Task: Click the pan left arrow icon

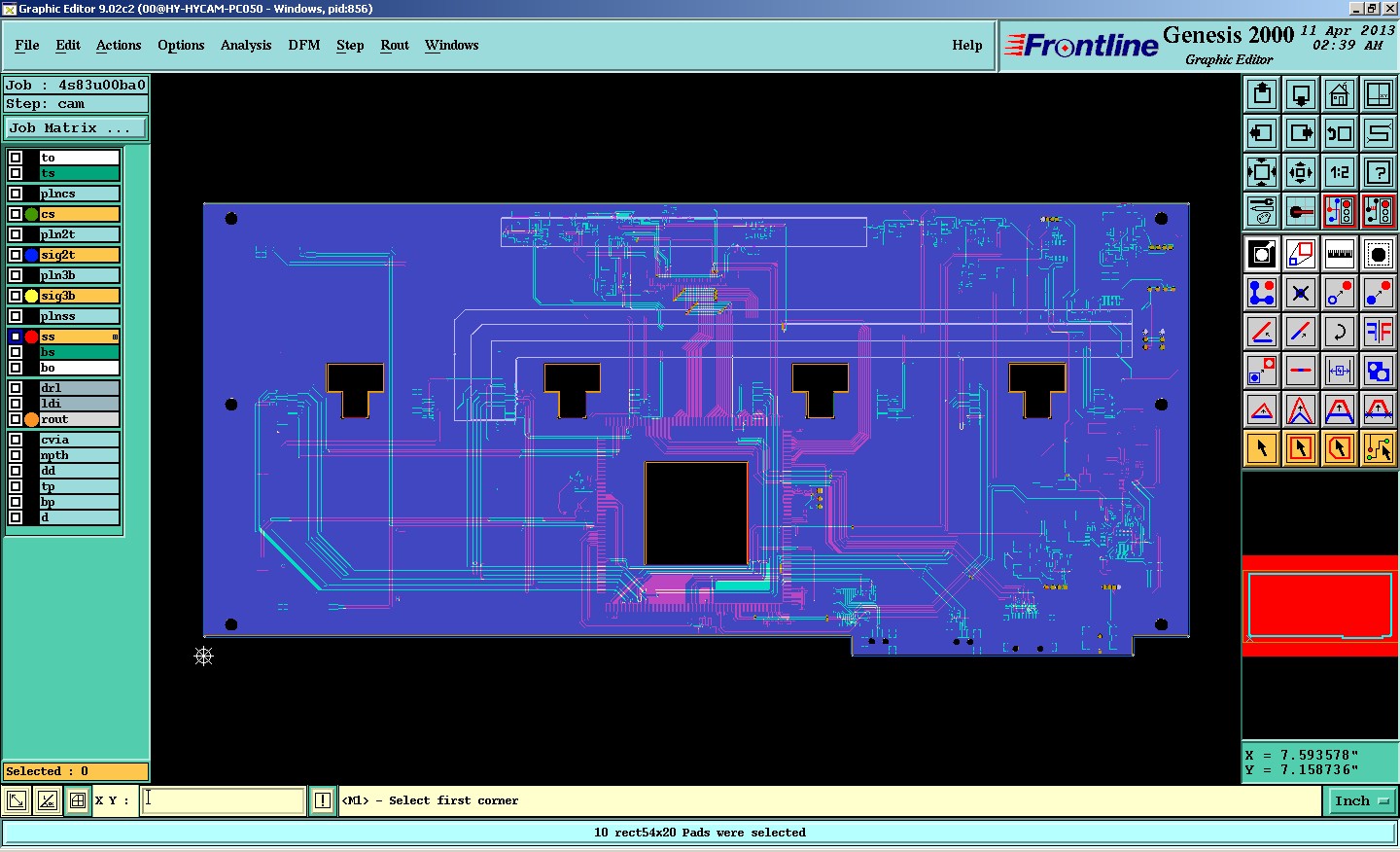Action: point(1262,133)
